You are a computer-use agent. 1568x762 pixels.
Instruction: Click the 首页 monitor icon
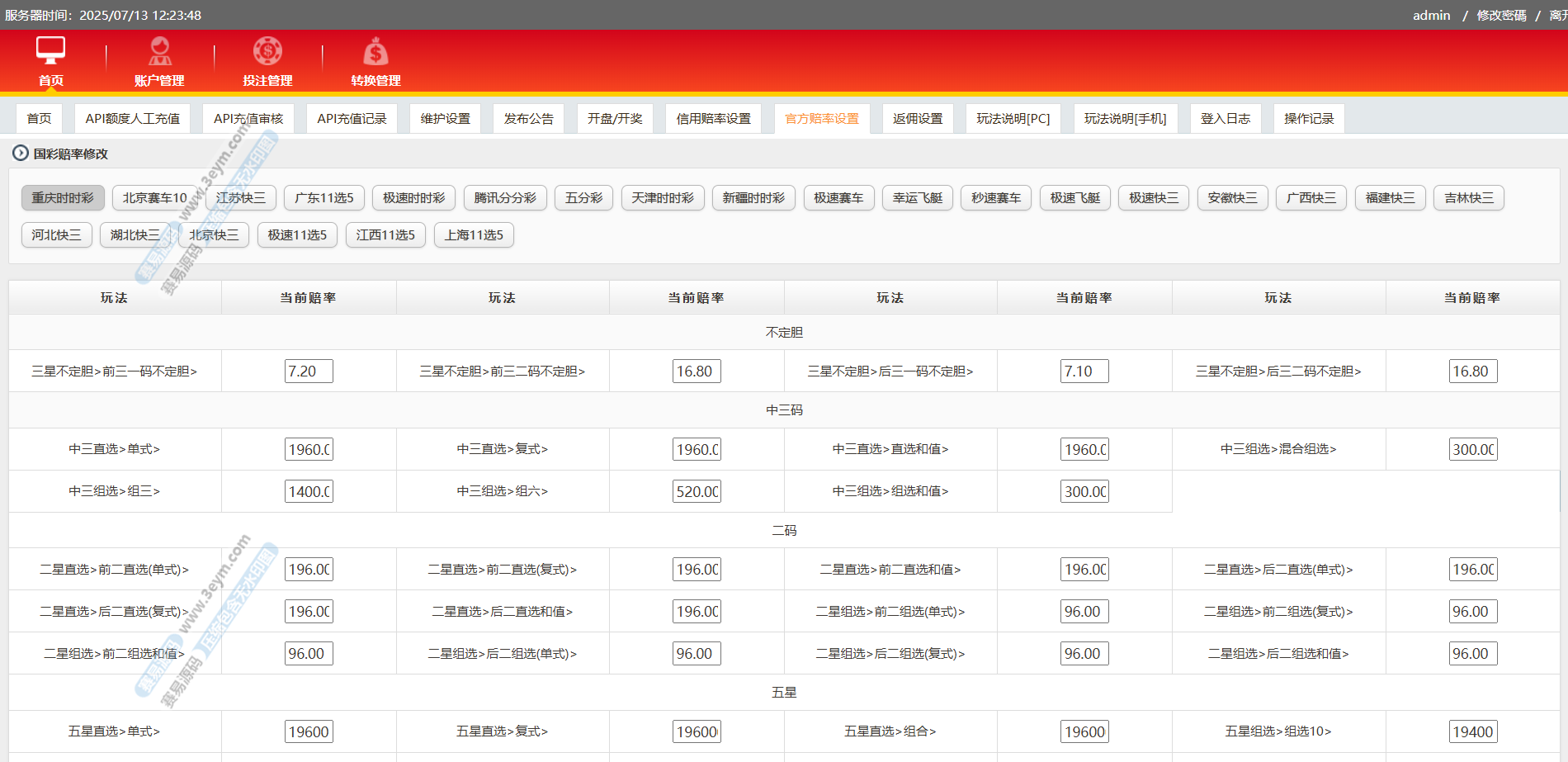50,51
